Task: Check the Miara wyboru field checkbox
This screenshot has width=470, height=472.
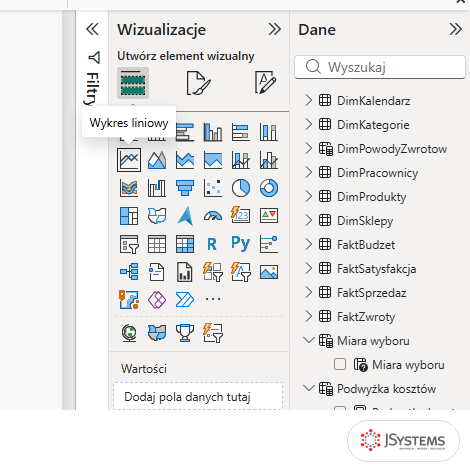Action: pos(340,364)
